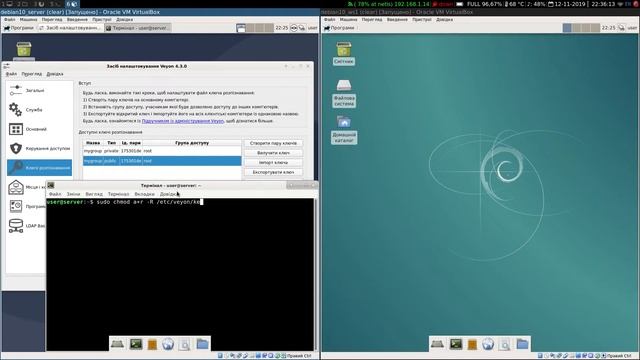Click Імпорт ключа (Import key) button
The height and width of the screenshot is (360, 640).
[273, 162]
